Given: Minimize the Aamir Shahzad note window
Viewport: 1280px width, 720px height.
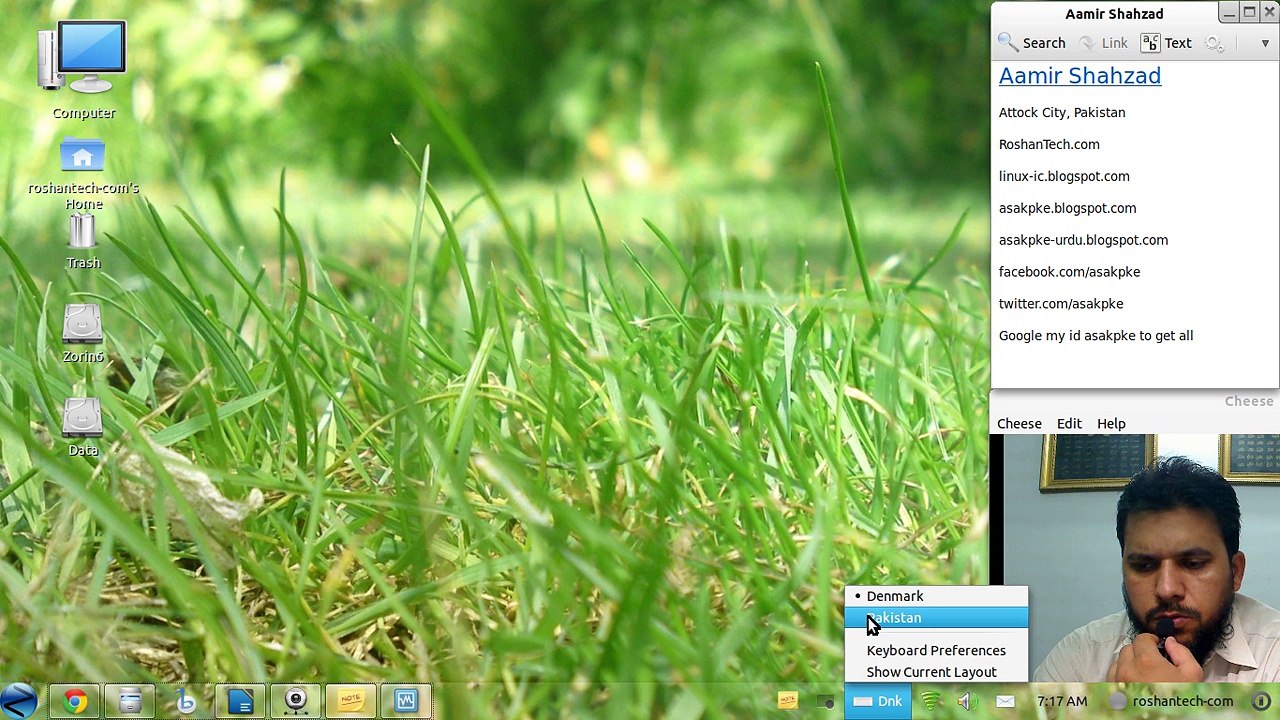Looking at the screenshot, I should [x=1229, y=13].
